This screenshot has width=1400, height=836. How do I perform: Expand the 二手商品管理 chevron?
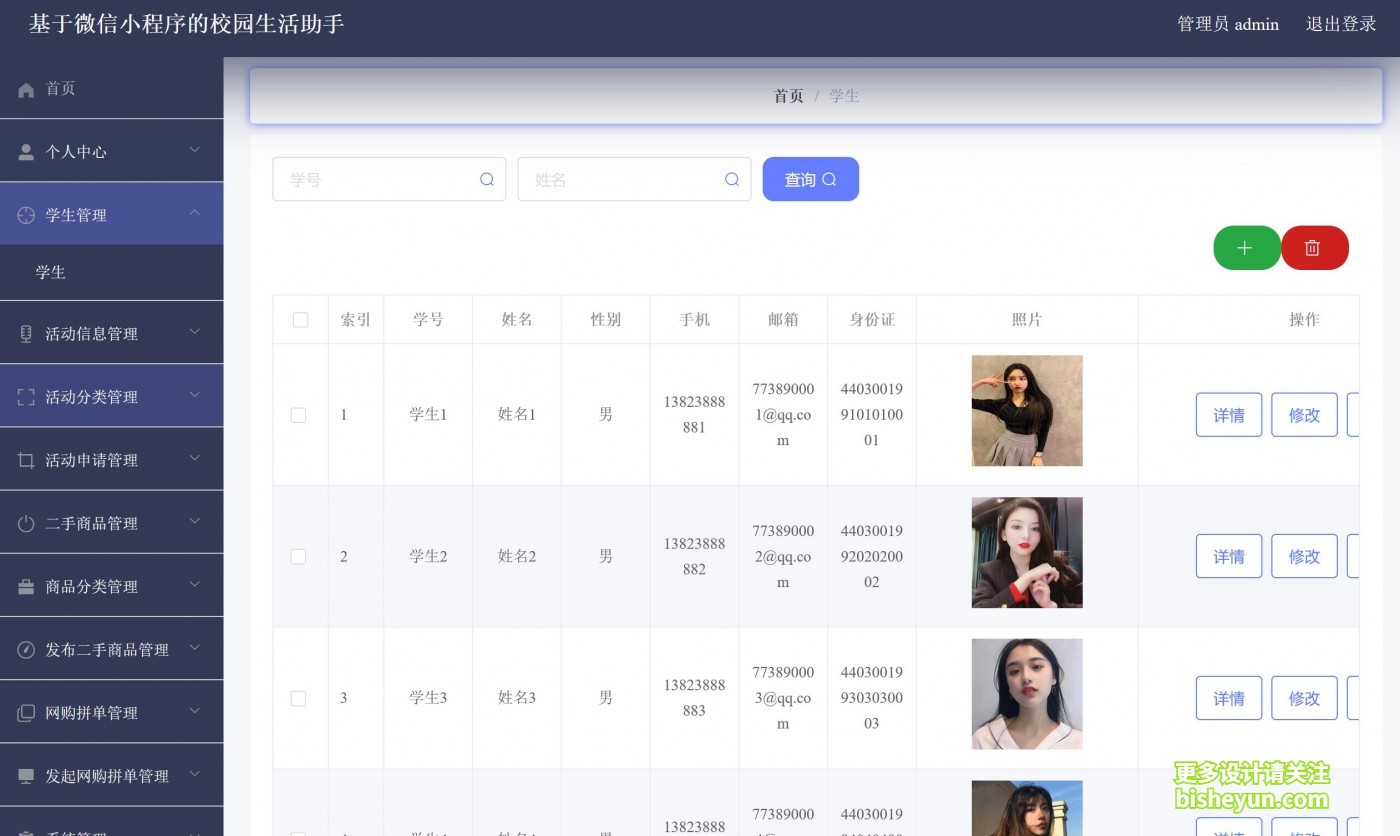pyautogui.click(x=195, y=521)
